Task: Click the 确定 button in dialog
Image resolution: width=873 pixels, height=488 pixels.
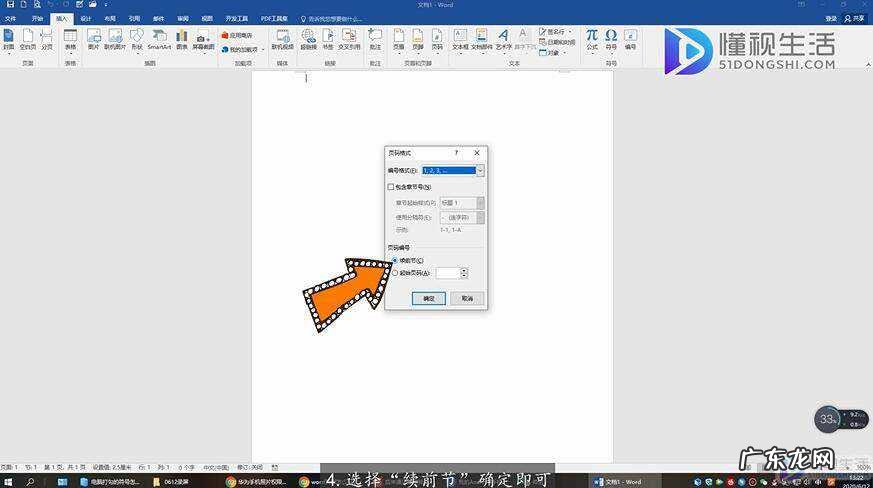Action: tap(428, 298)
